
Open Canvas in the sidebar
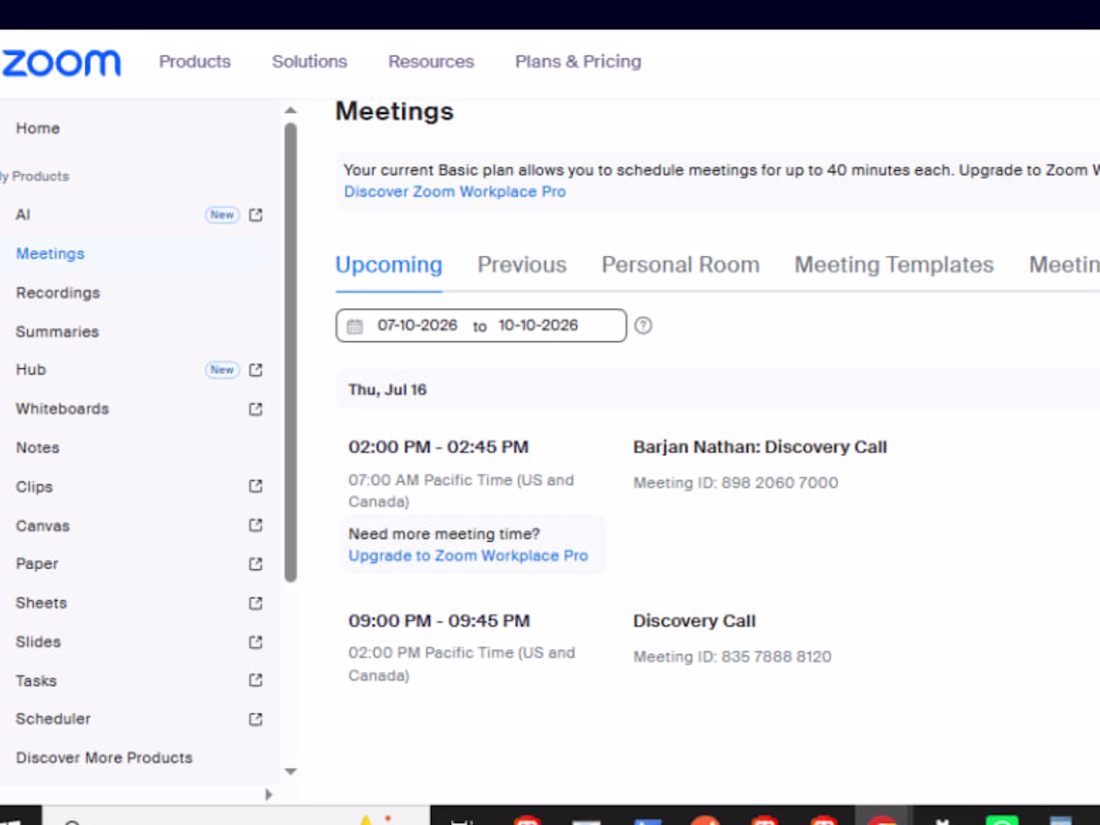click(x=42, y=525)
